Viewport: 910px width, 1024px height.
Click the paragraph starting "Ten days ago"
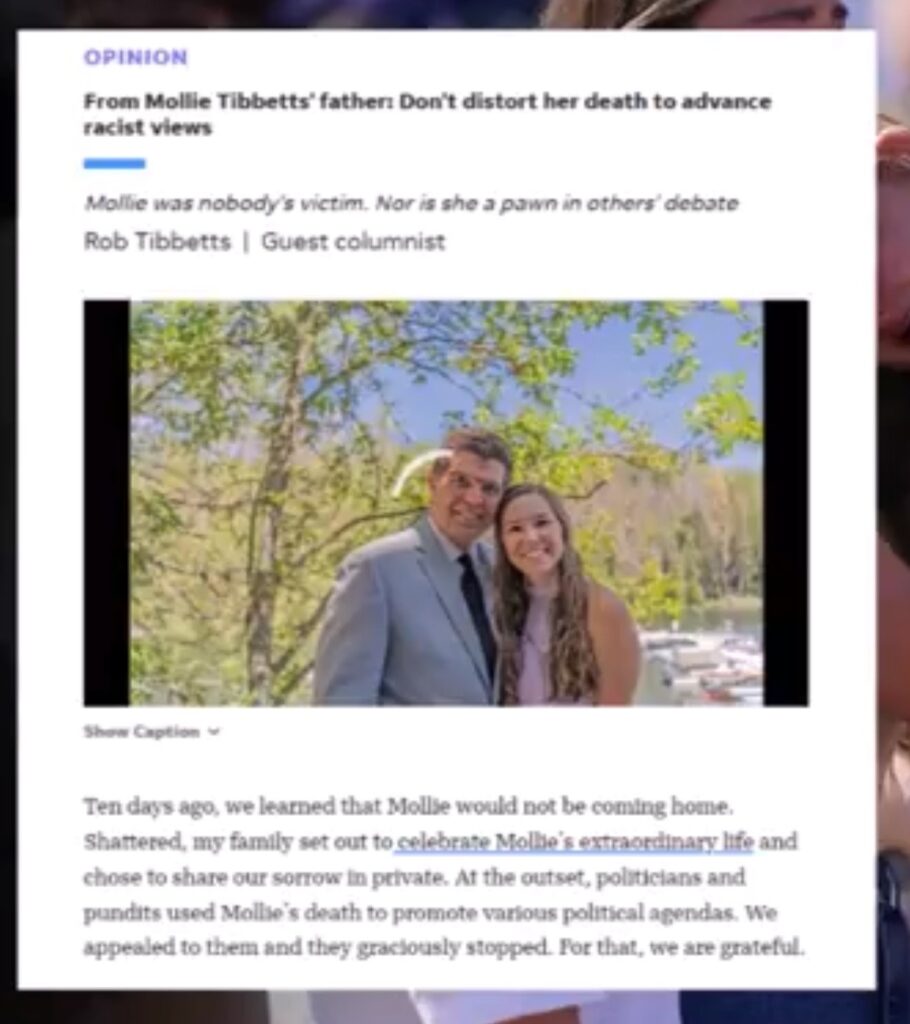click(443, 876)
